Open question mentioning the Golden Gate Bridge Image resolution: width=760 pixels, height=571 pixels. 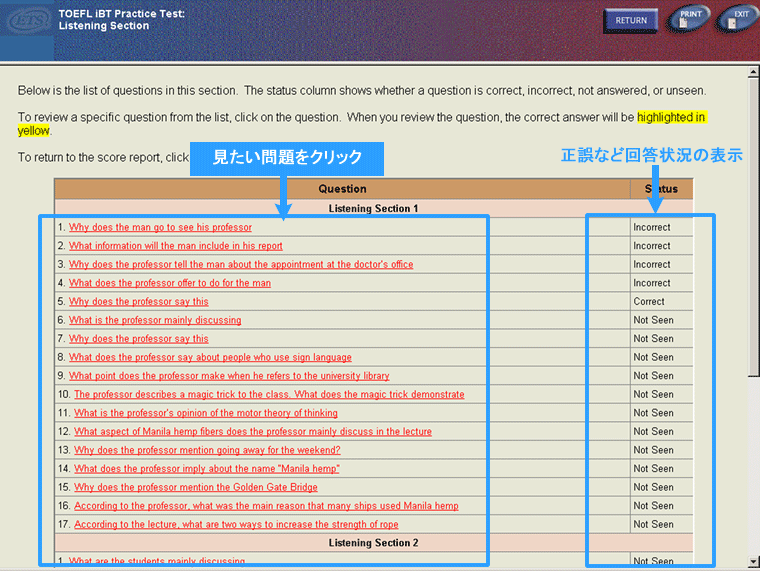(196, 487)
